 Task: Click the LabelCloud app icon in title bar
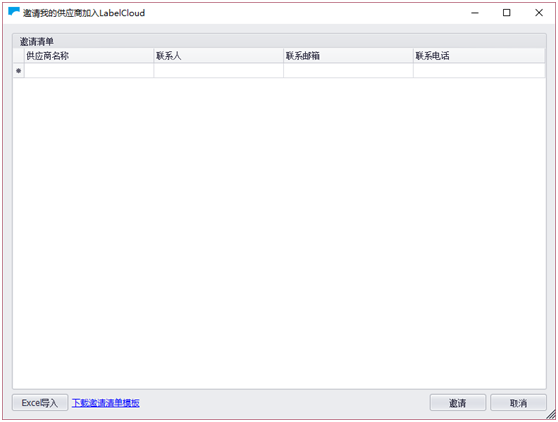14,12
